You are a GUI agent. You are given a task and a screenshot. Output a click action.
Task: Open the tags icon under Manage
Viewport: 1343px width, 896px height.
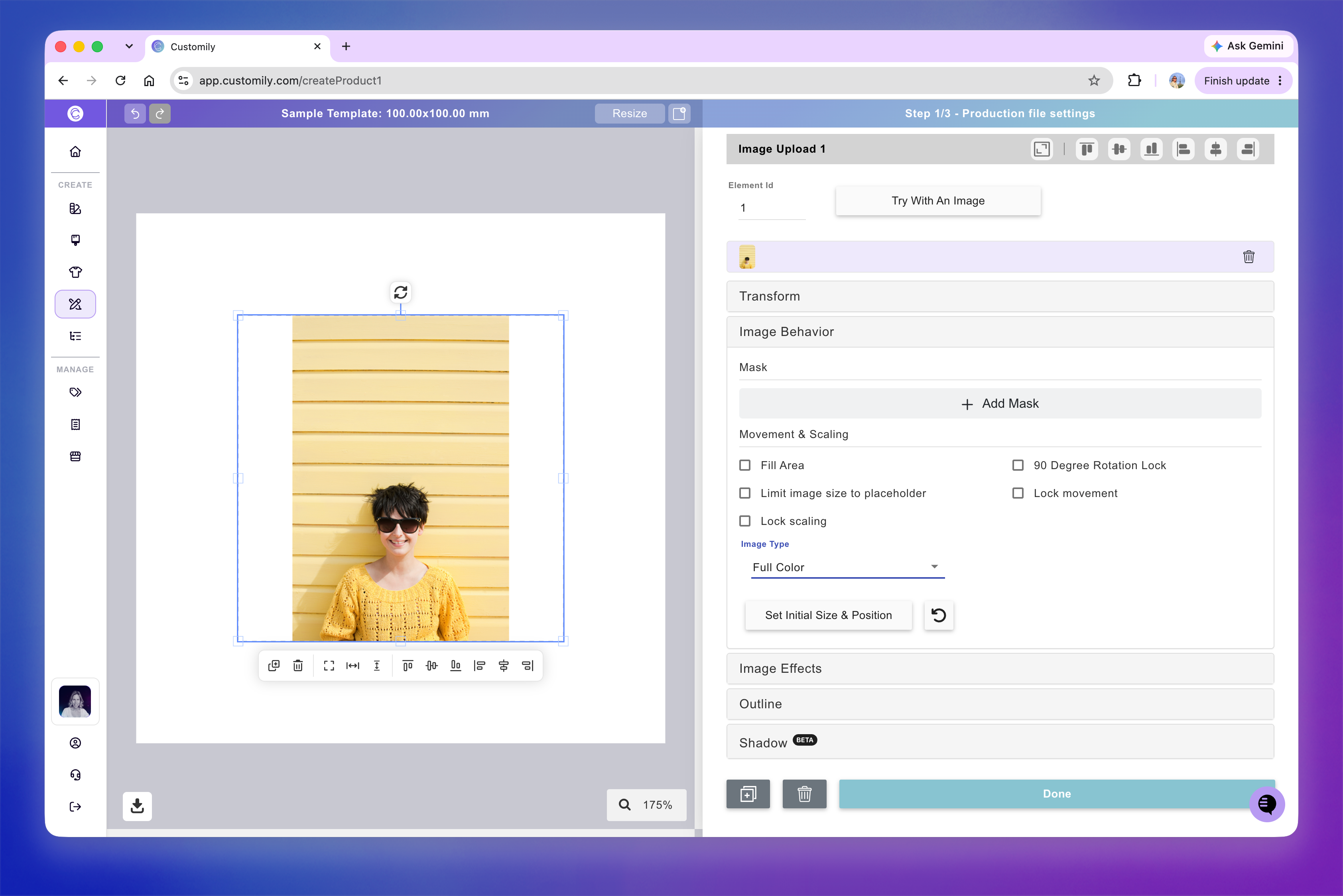(75, 392)
